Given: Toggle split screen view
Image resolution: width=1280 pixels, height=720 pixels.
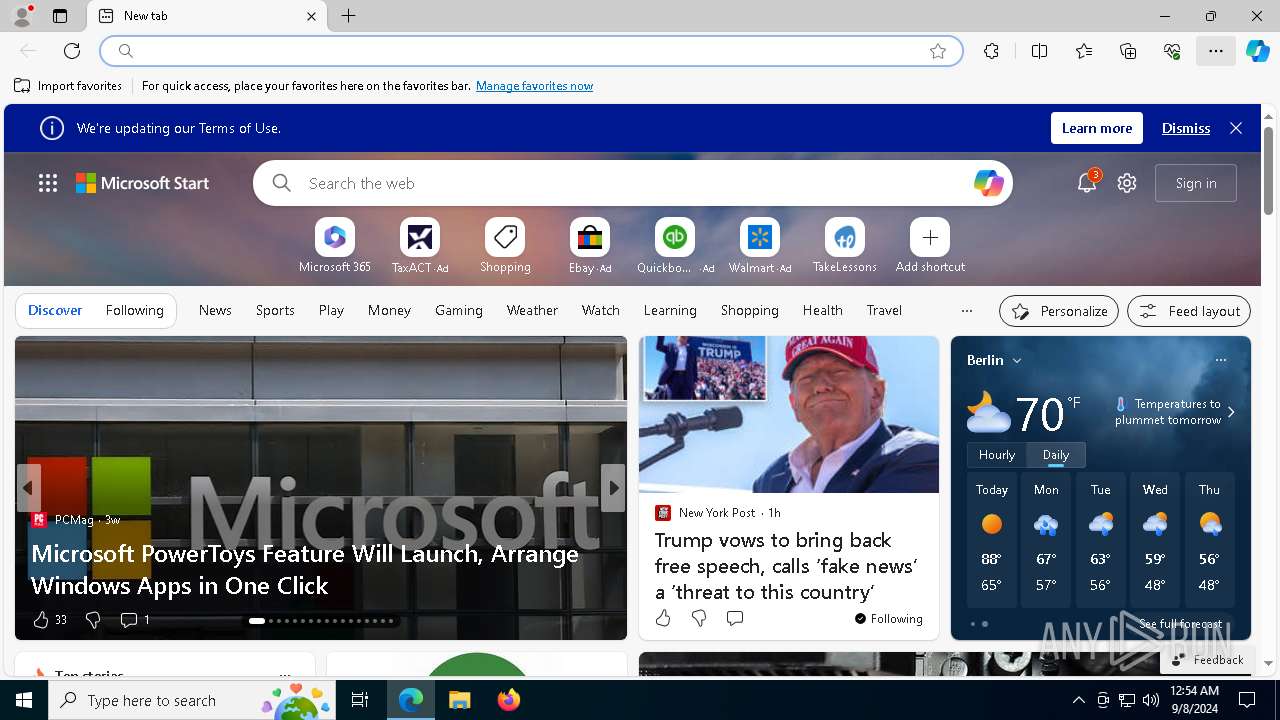Looking at the screenshot, I should pyautogui.click(x=1039, y=51).
